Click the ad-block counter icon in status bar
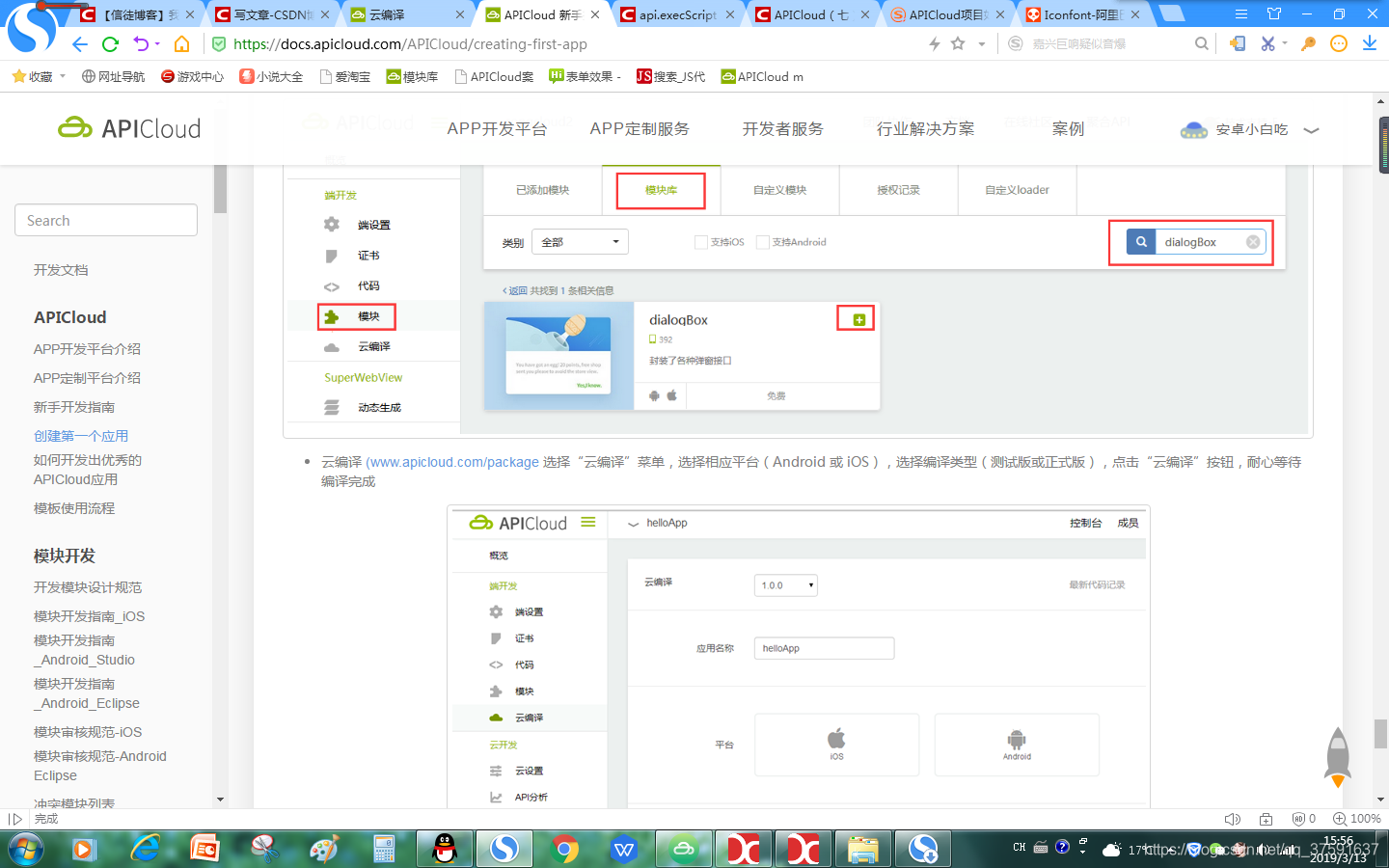1389x868 pixels. point(1304,819)
